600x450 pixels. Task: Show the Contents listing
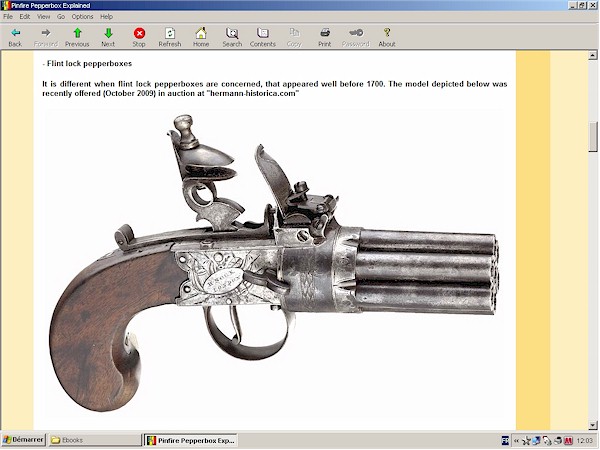coord(263,37)
